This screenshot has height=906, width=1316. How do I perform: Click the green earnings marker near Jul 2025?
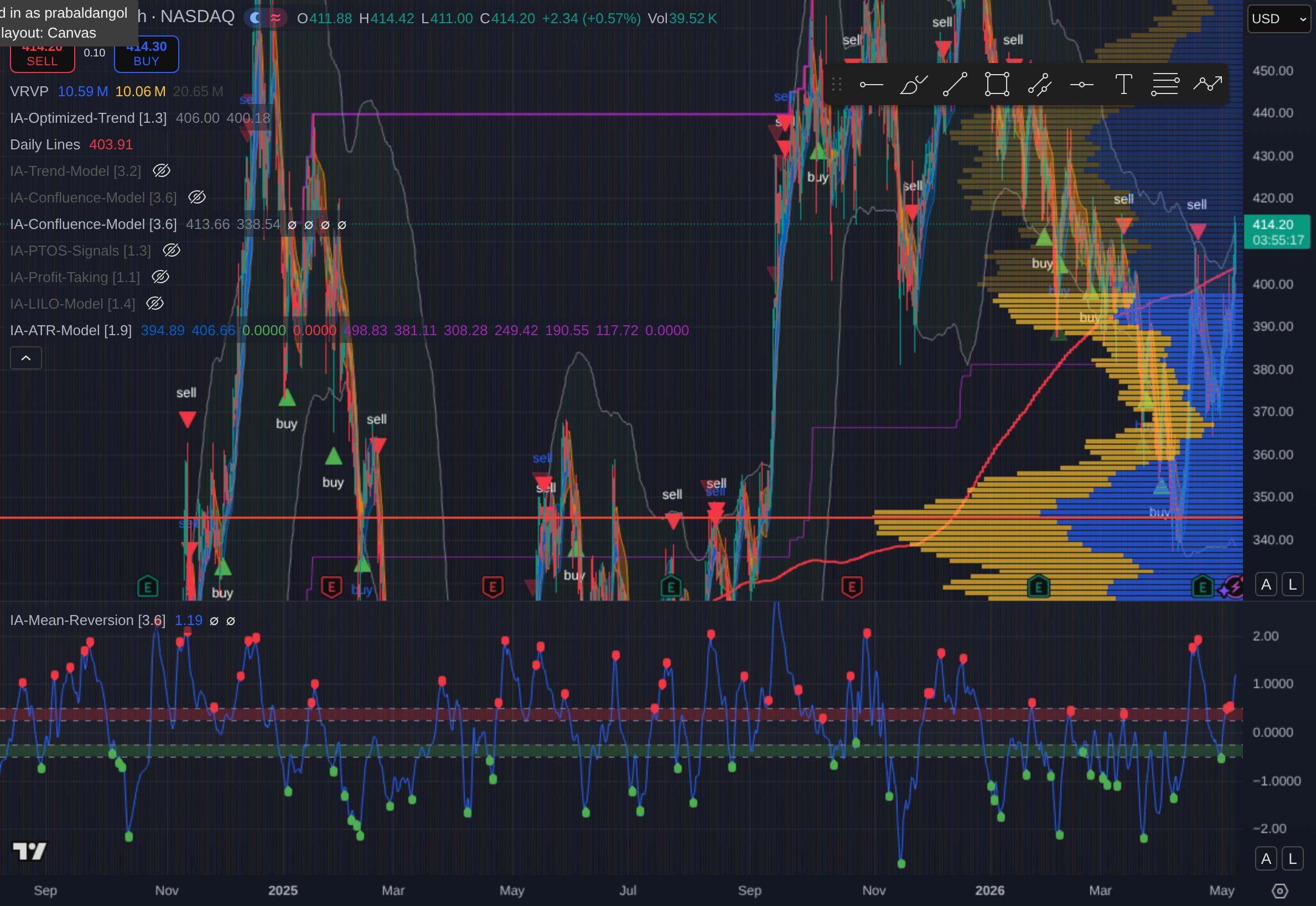coord(671,587)
